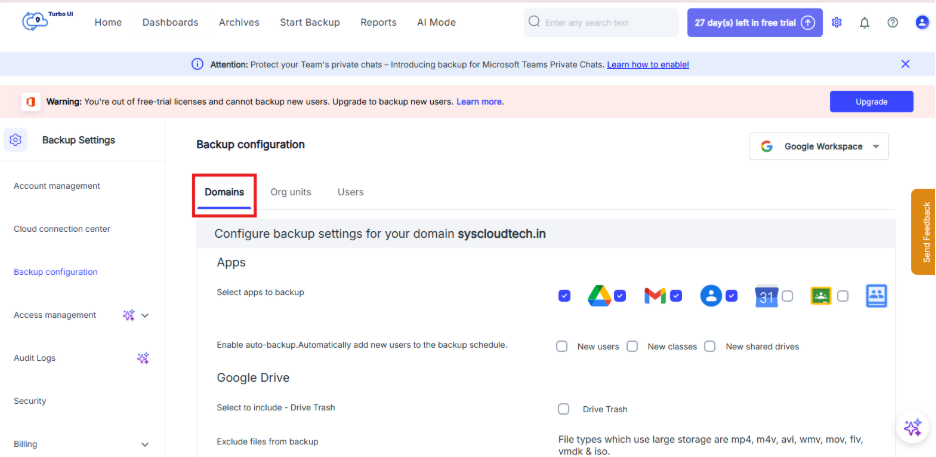936x457 pixels.
Task: Click the Gmail app icon
Action: coord(655,296)
